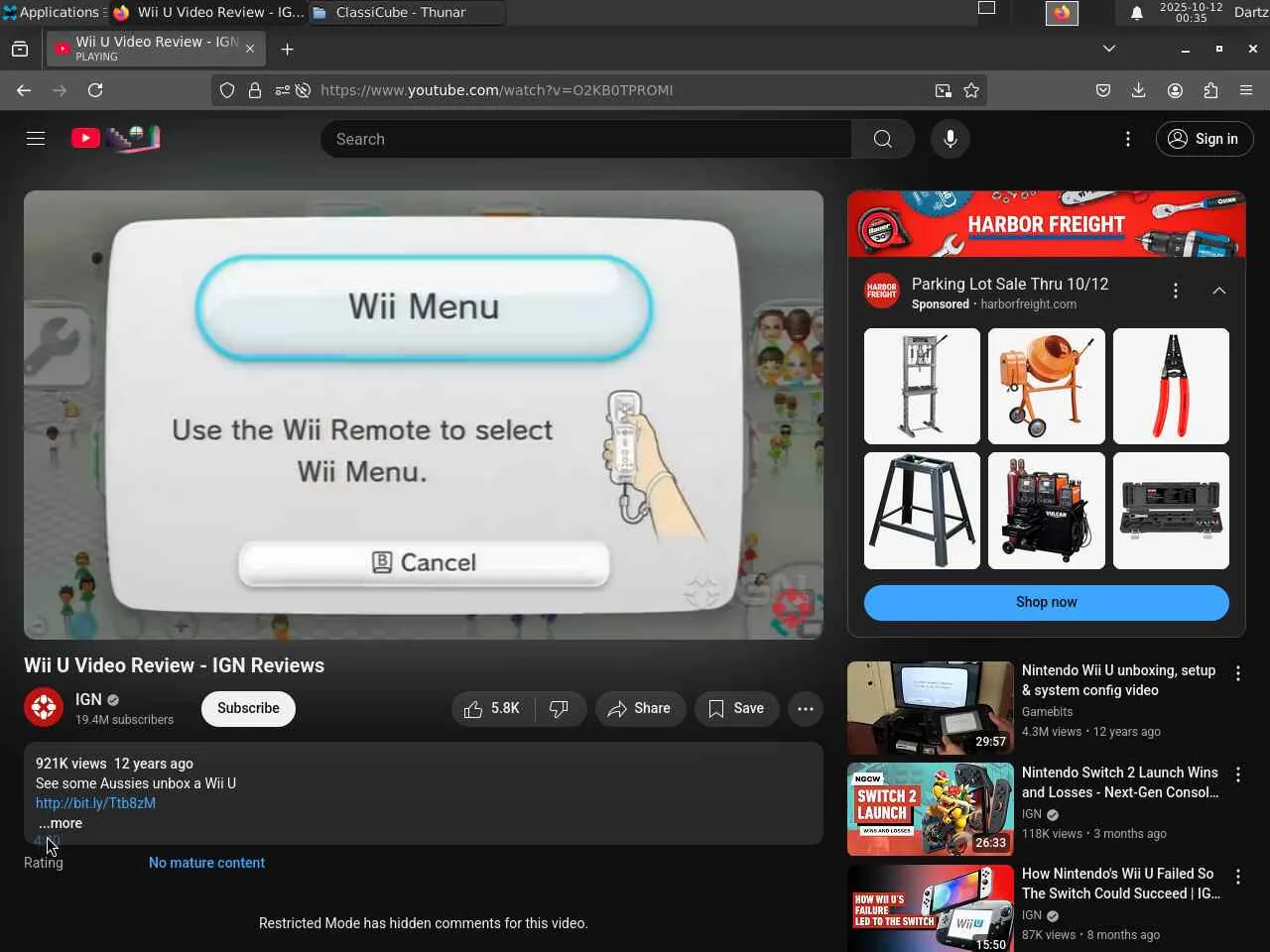Open the IGN channel avatar

click(44, 708)
